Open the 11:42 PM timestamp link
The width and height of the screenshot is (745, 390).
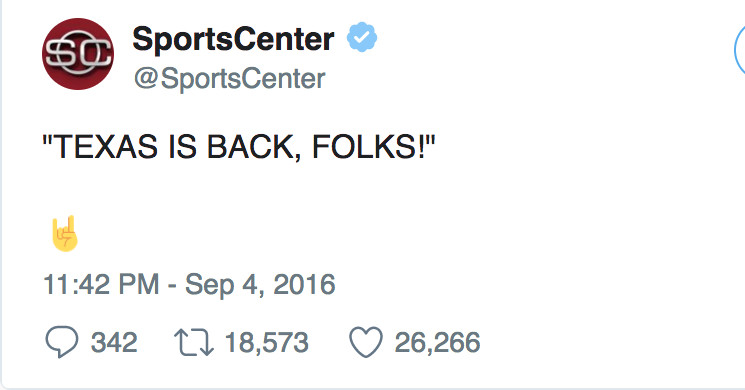(x=101, y=285)
